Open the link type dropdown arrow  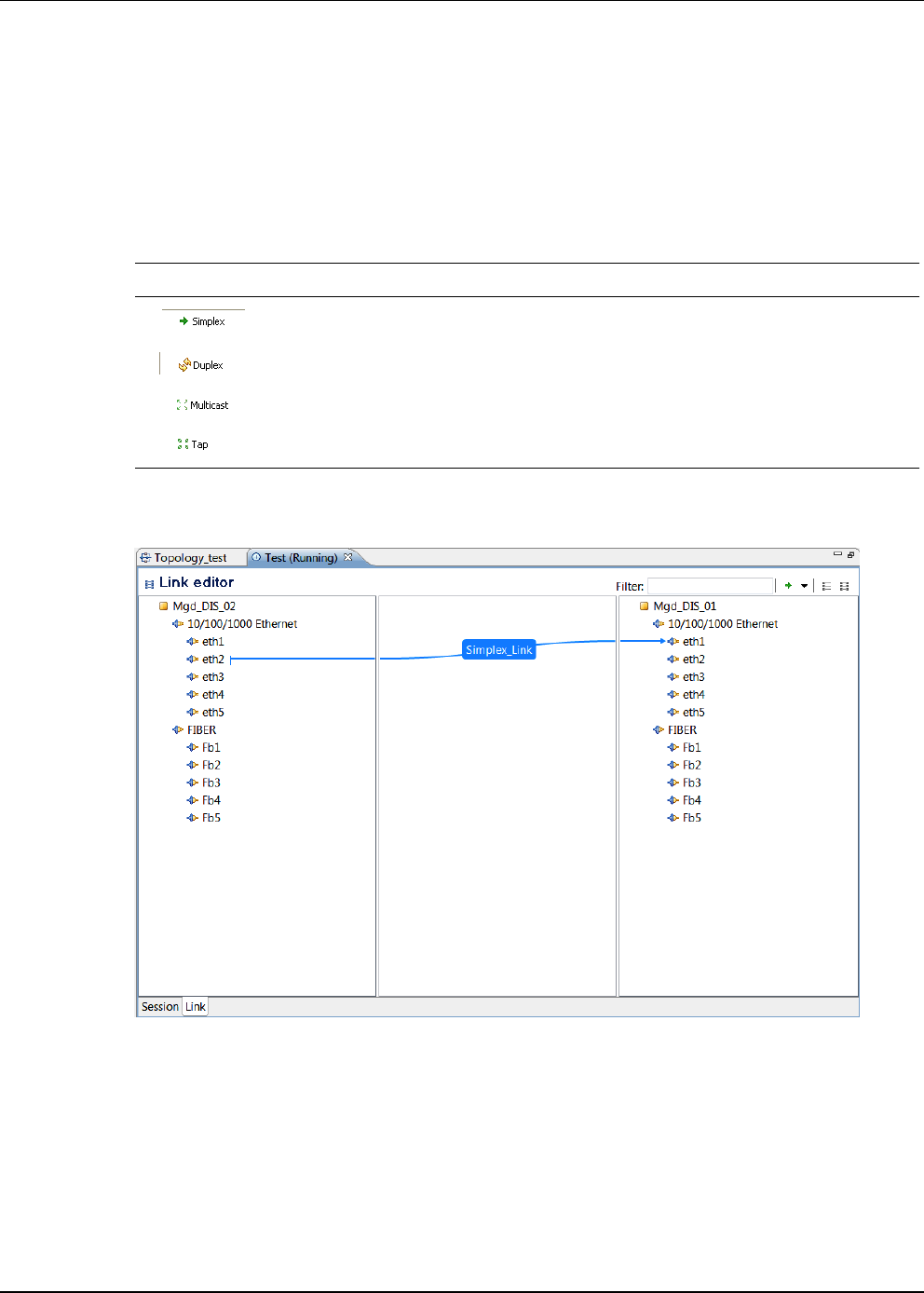pos(804,586)
